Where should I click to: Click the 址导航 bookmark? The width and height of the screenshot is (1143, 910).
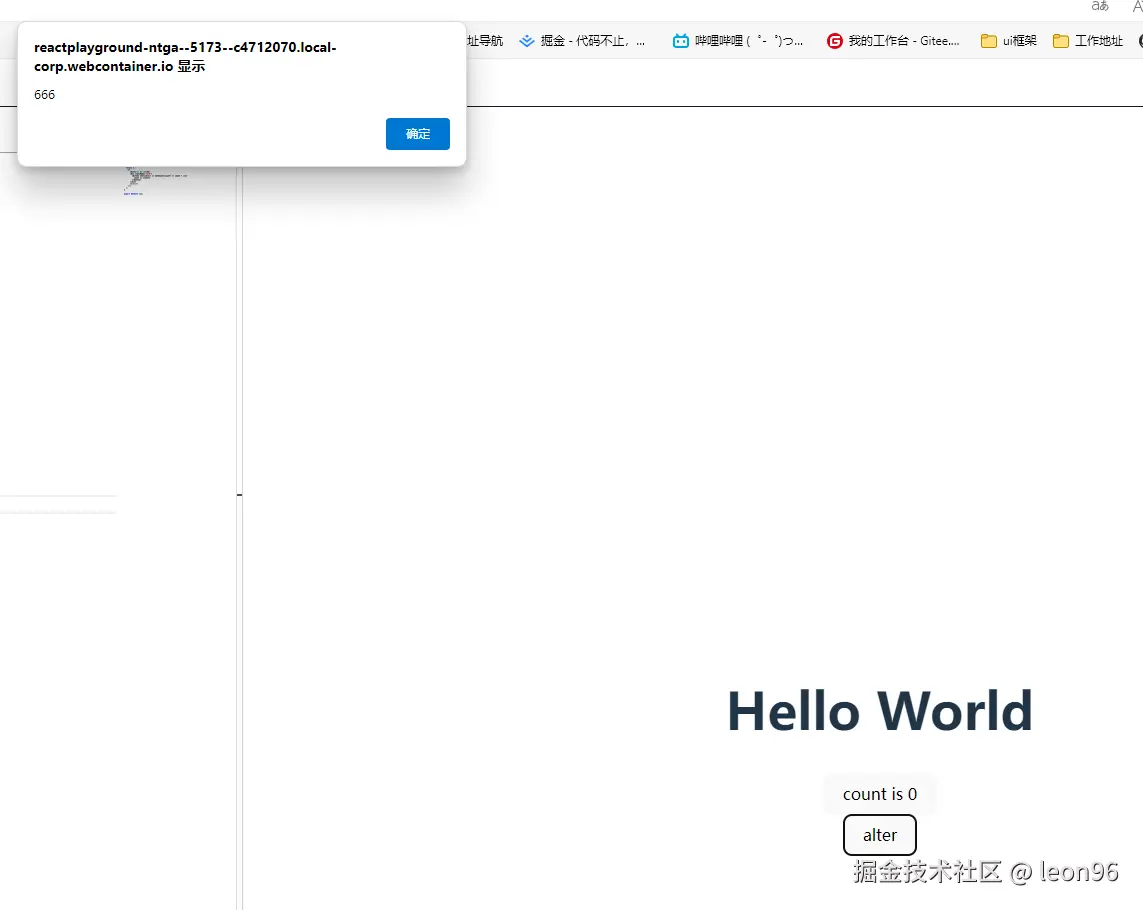coord(485,41)
